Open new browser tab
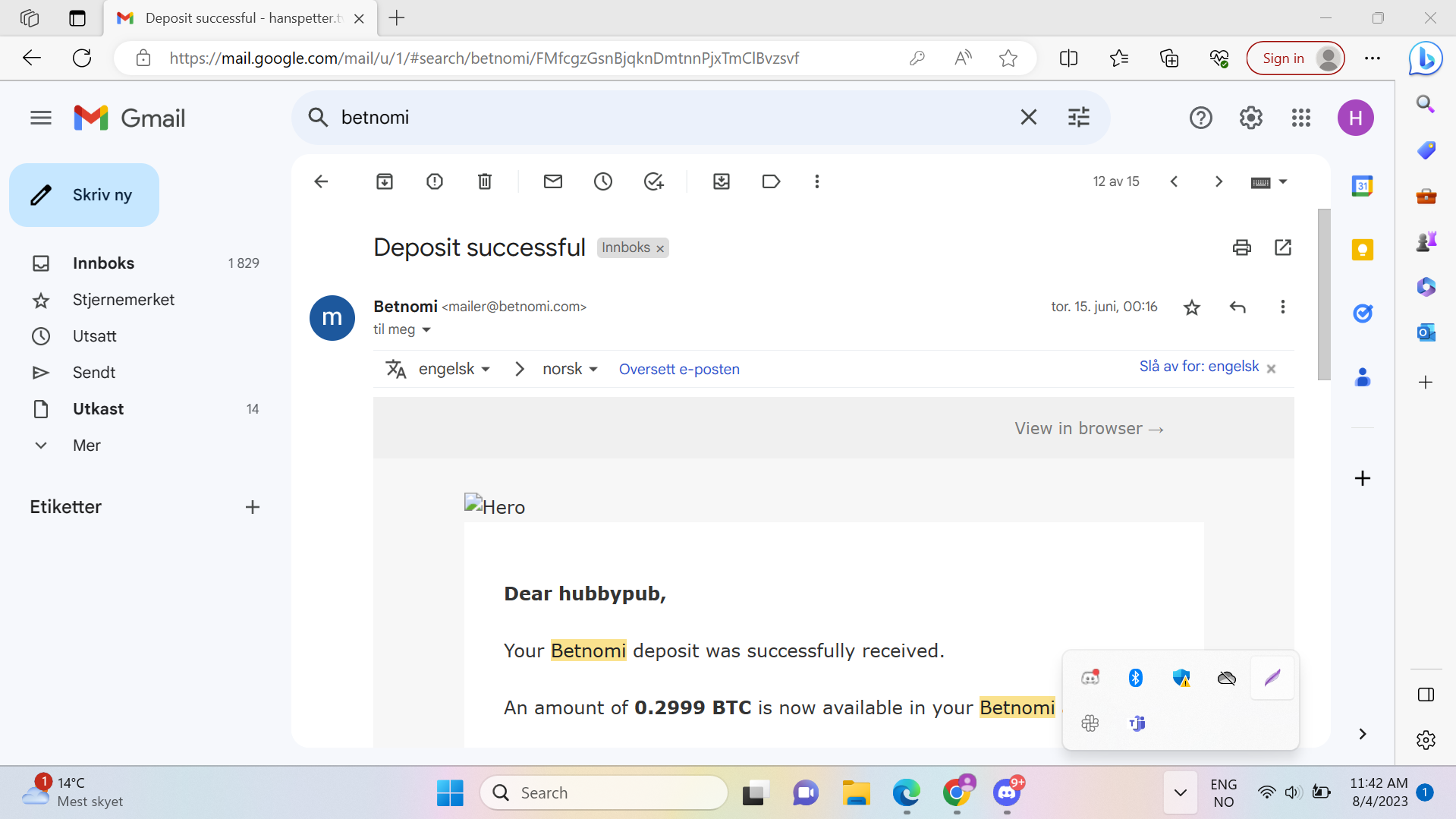This screenshot has width=1456, height=819. (397, 18)
